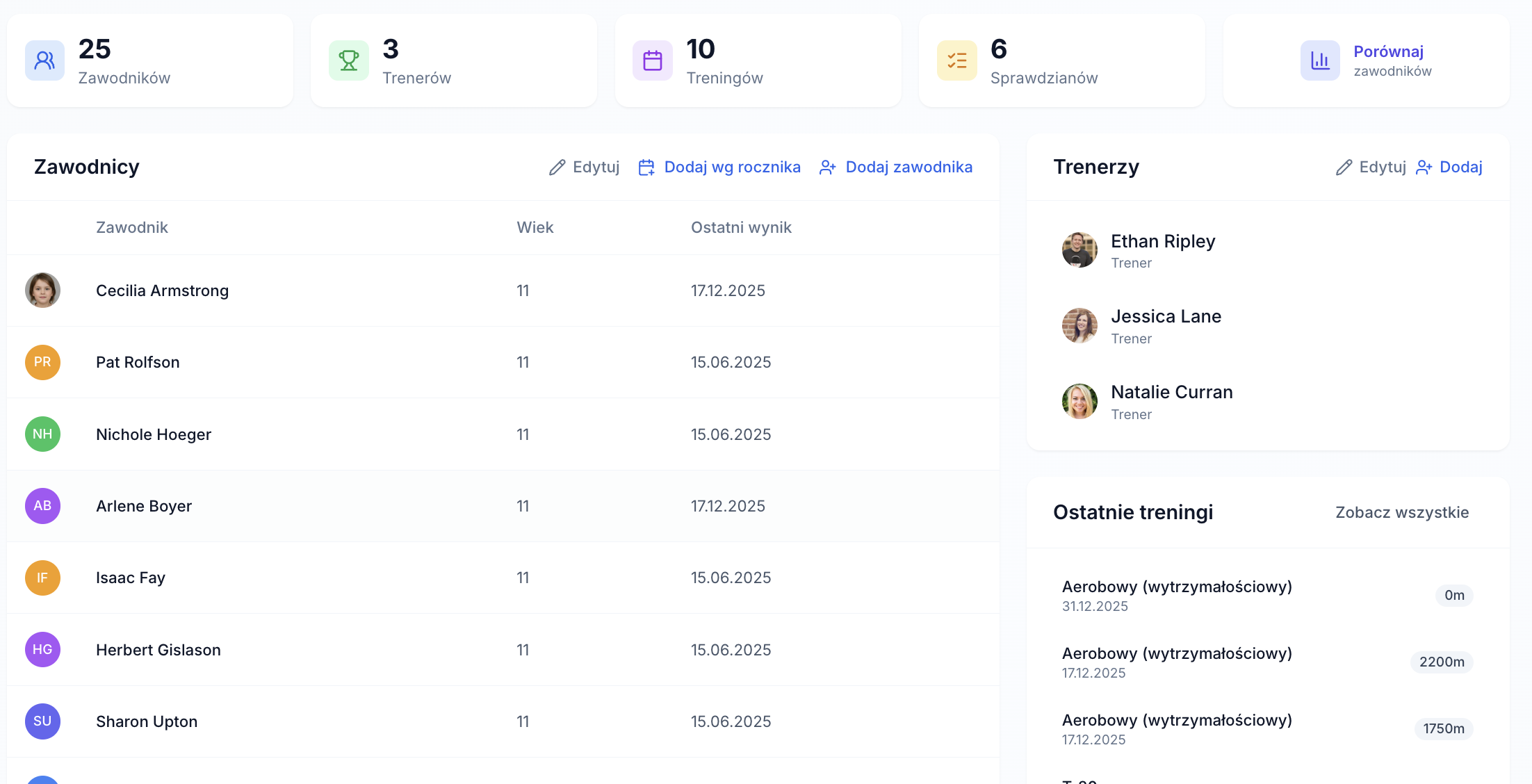This screenshot has height=784, width=1532.
Task: Click Zobacz wszystkie in Ostatnie treningi
Action: pyautogui.click(x=1402, y=512)
